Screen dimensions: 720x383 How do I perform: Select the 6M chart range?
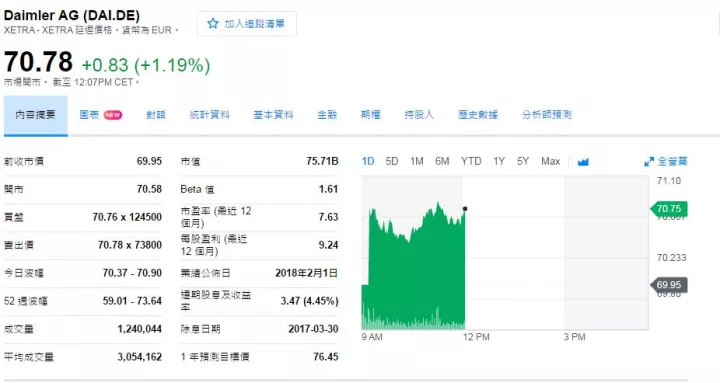442,161
